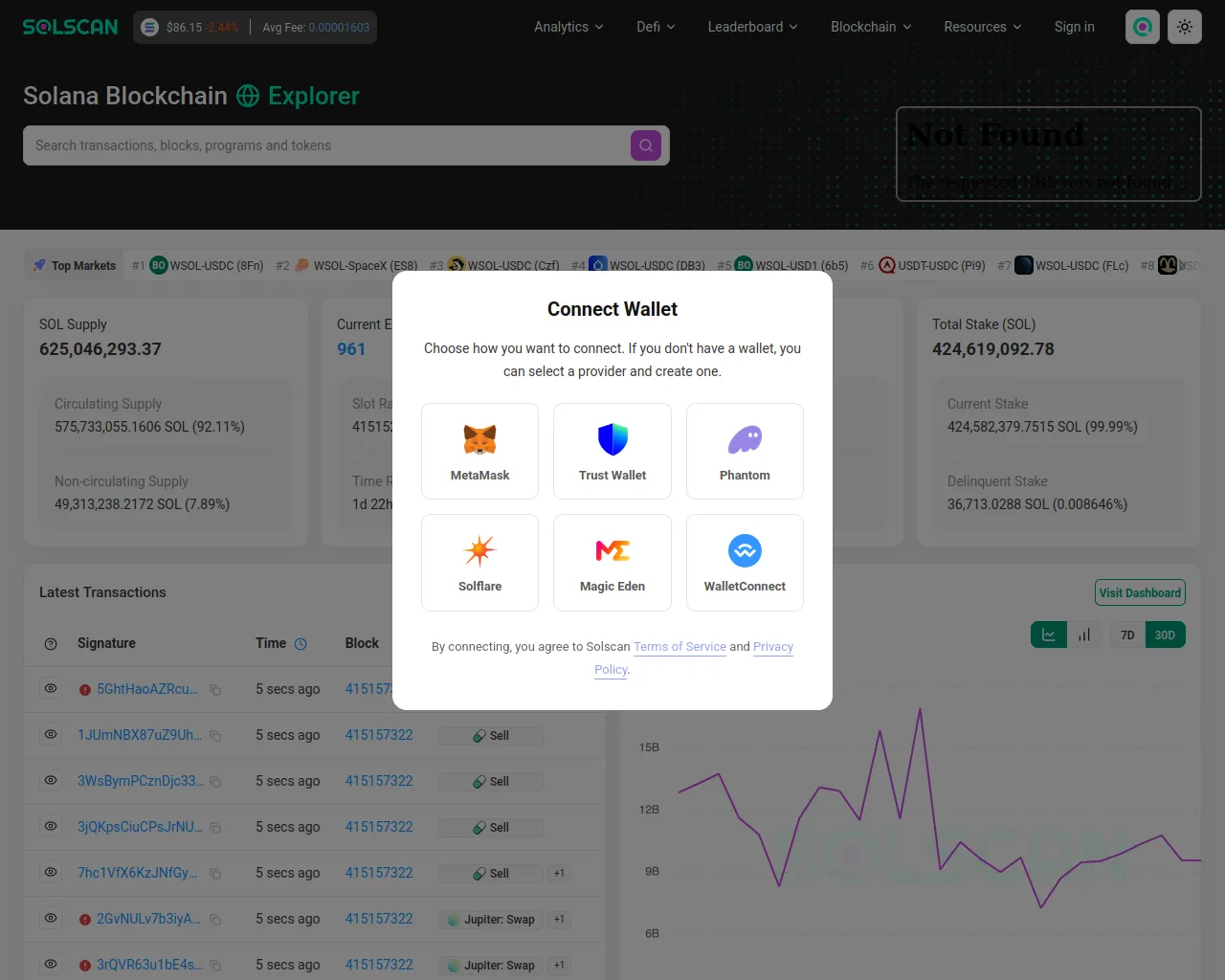Preview the 3WsBymPCznDjc33 transaction eye icon

tap(51, 781)
